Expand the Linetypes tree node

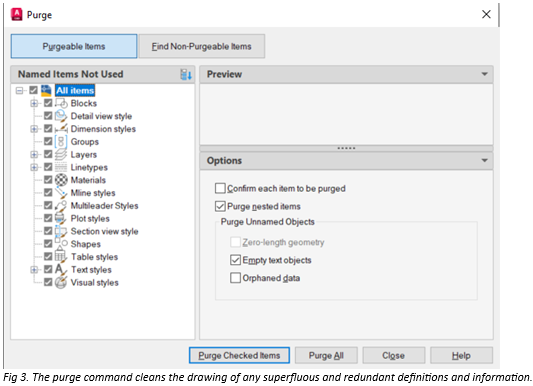click(34, 167)
